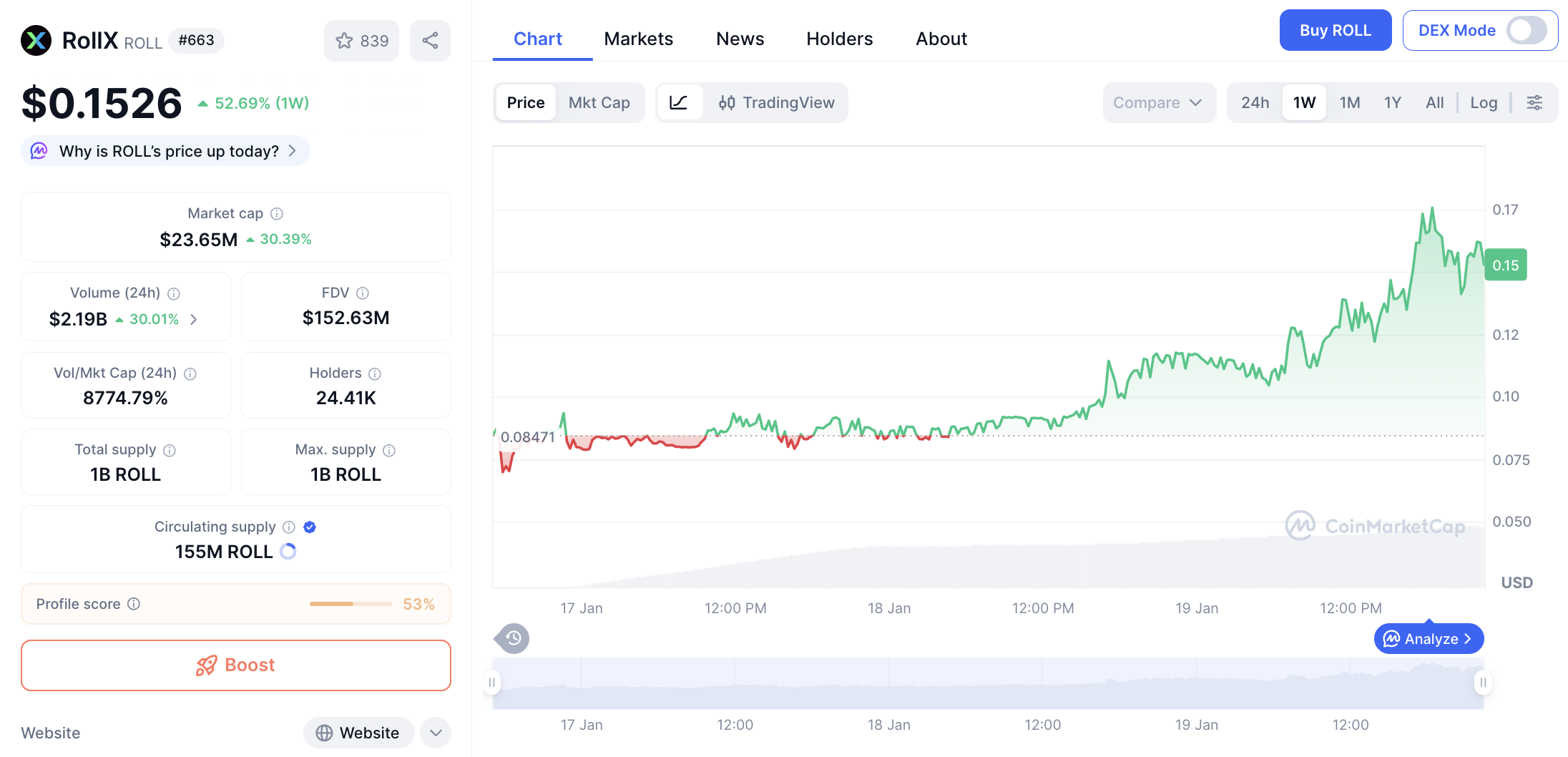Click the Buy ROLL button
The width and height of the screenshot is (1568, 757).
pos(1335,31)
